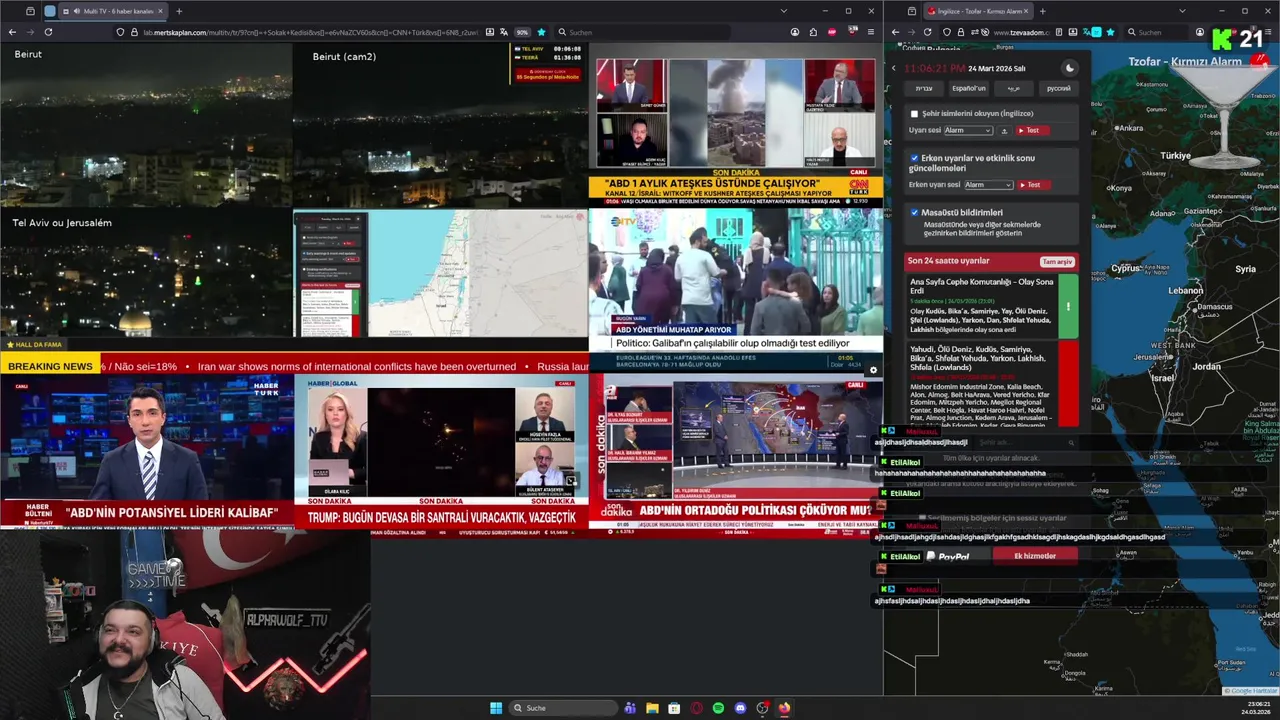Open Windows Start menu

click(x=496, y=708)
